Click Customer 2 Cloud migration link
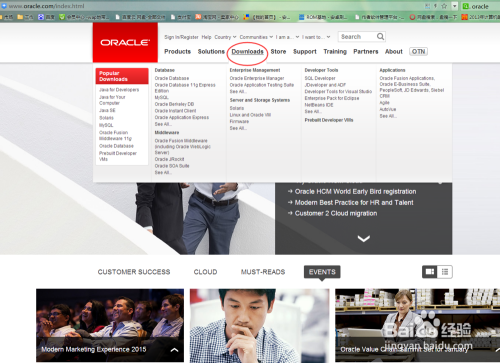The width and height of the screenshot is (500, 363). click(336, 213)
